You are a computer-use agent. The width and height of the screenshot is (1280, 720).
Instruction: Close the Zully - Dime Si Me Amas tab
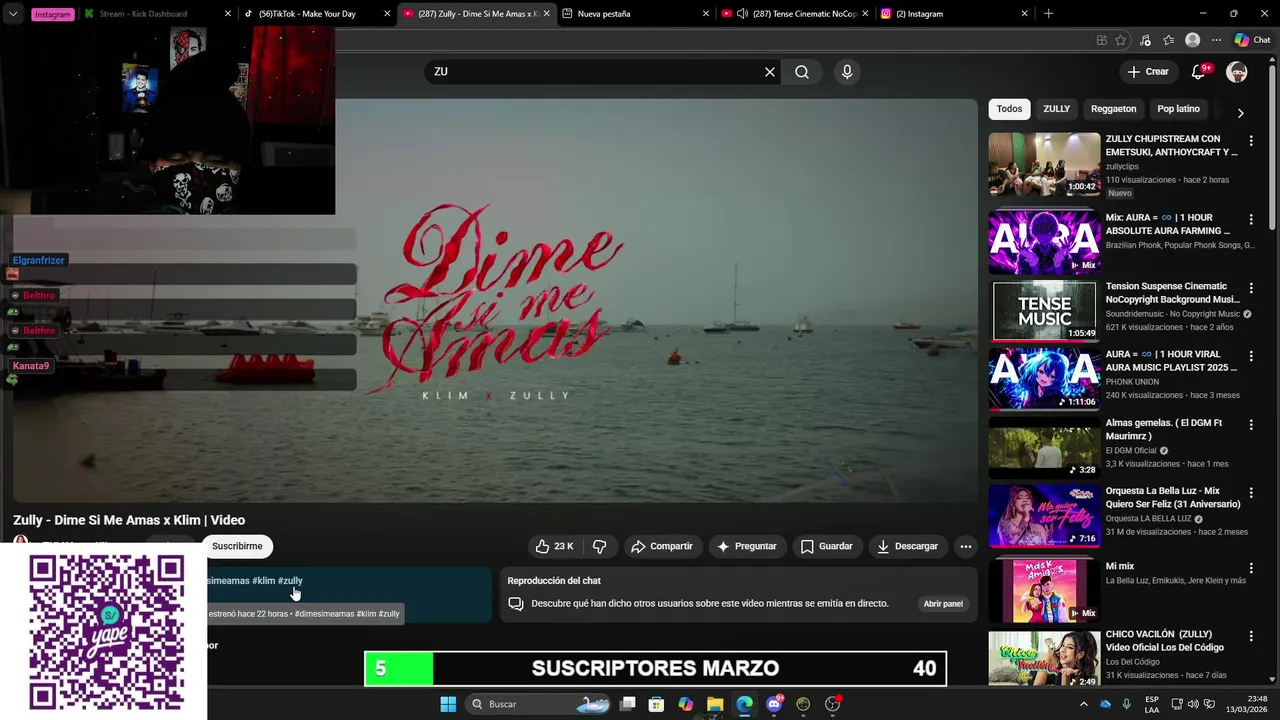point(546,14)
